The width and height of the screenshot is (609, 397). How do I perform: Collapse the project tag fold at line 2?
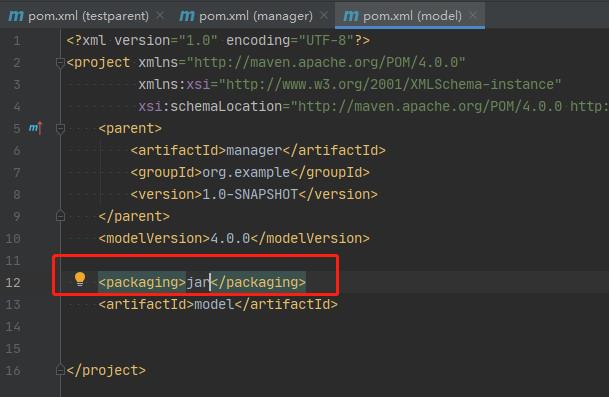60,63
